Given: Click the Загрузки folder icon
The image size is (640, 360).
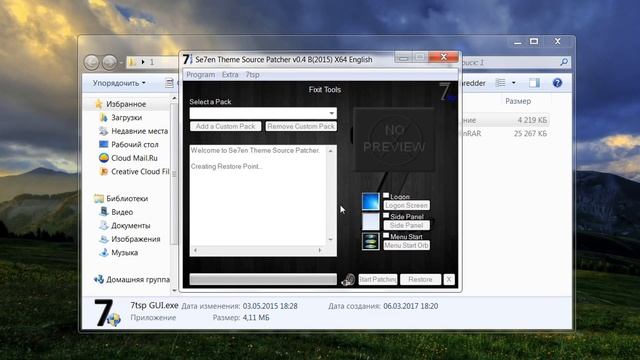Looking at the screenshot, I should (103, 118).
